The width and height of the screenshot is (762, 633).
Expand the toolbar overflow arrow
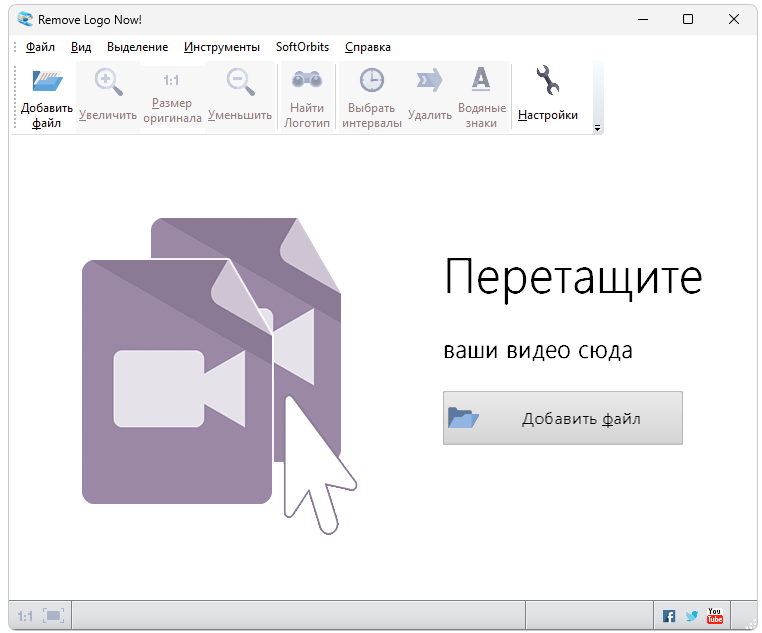click(597, 129)
